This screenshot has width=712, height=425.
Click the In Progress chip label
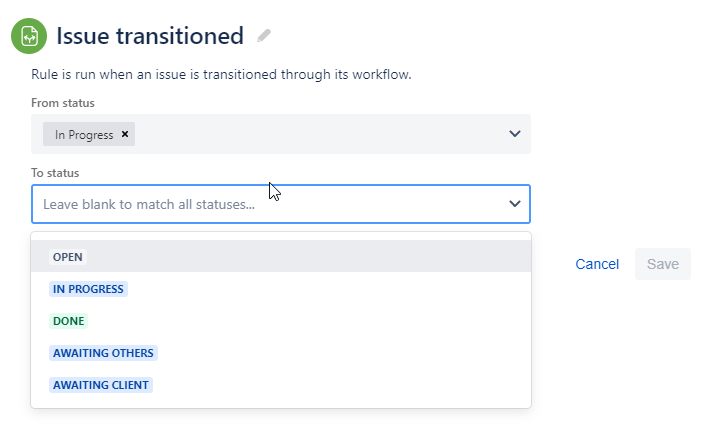(x=84, y=135)
